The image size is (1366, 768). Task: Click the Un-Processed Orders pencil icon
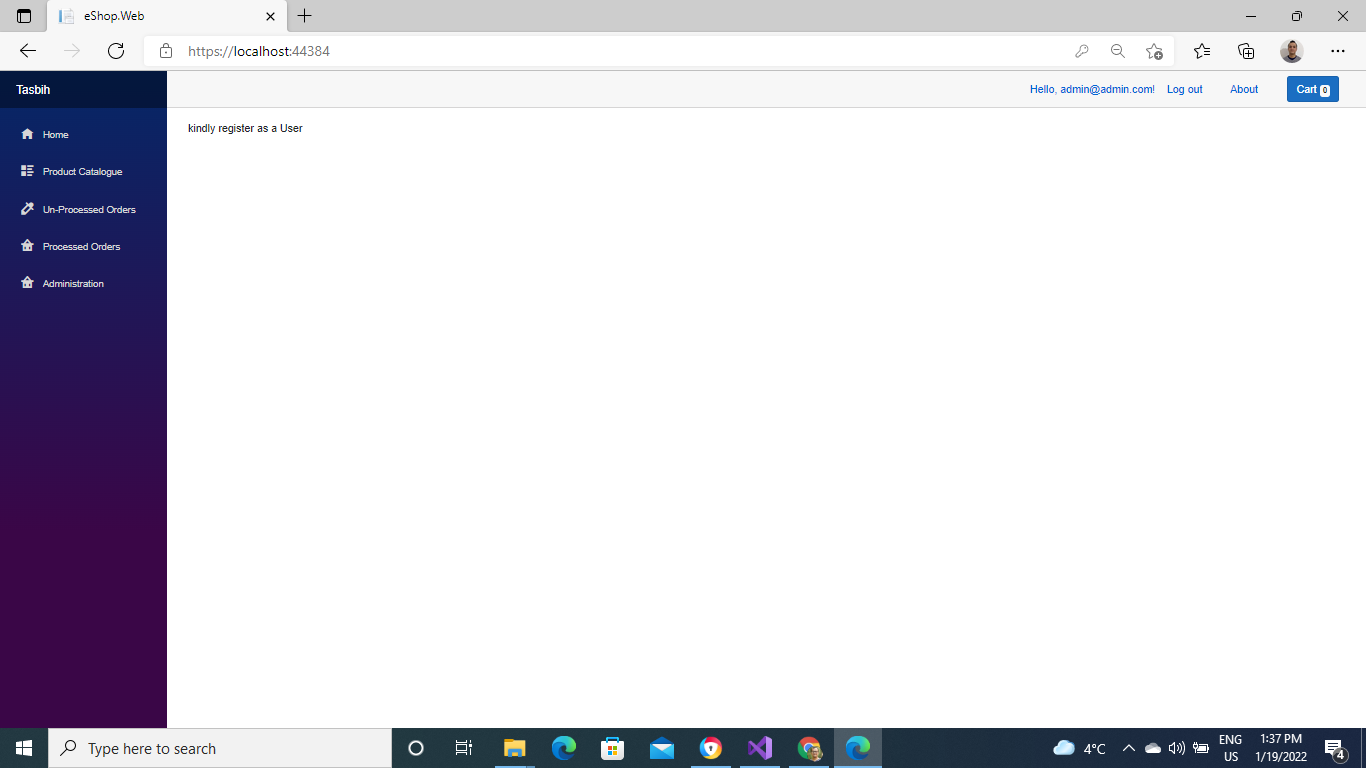[x=27, y=208]
